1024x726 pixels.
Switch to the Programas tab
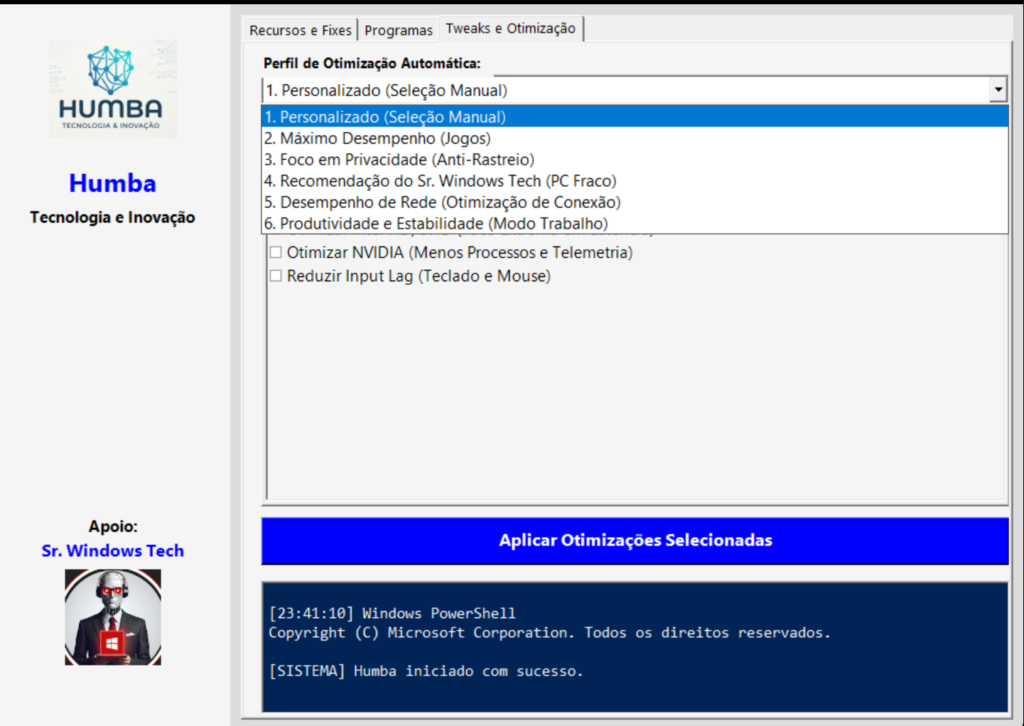click(x=398, y=30)
